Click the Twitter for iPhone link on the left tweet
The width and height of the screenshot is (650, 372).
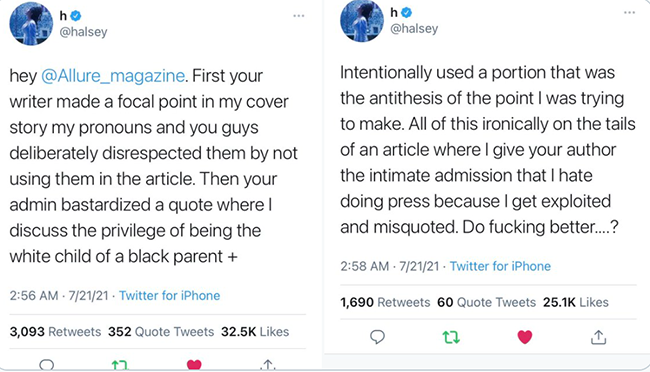click(x=170, y=296)
